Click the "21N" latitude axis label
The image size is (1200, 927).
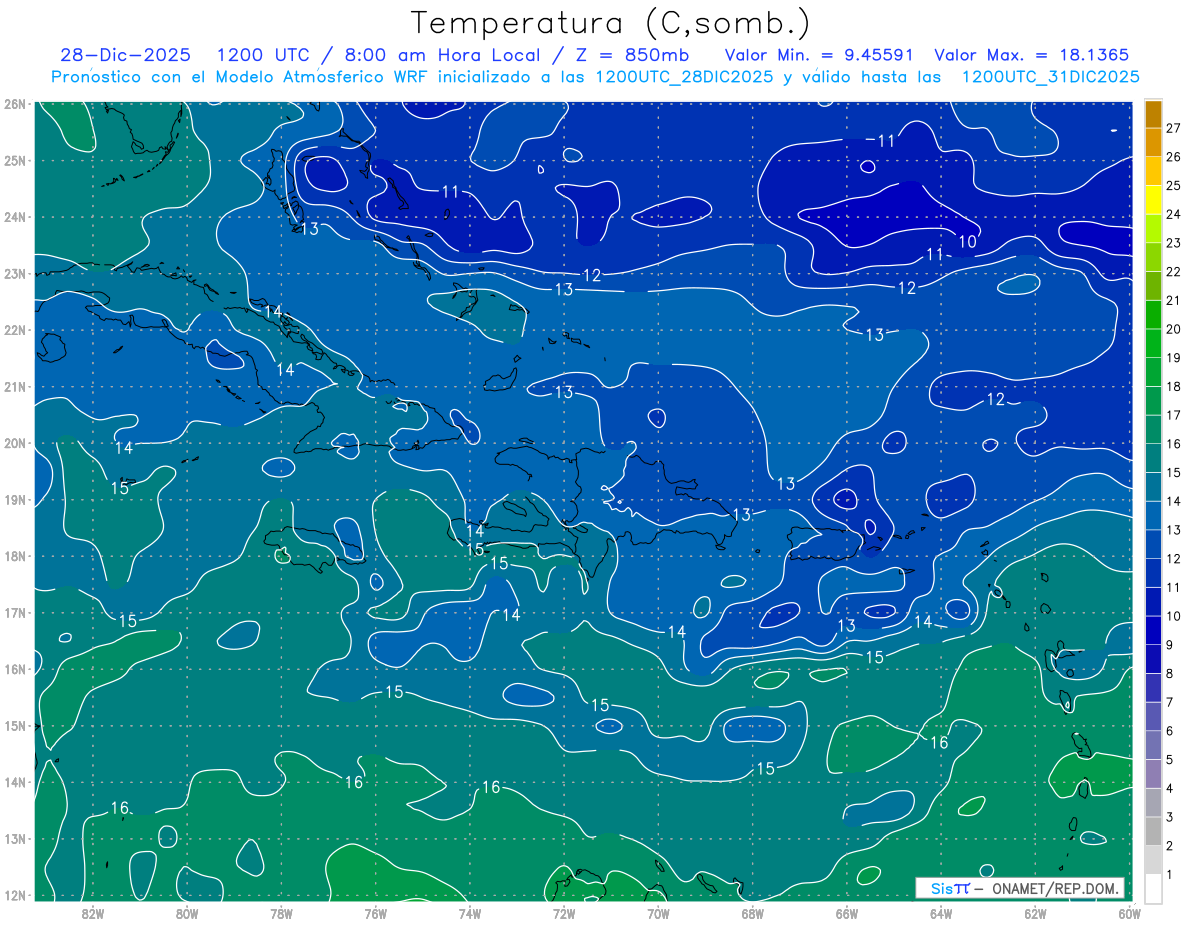pos(15,386)
